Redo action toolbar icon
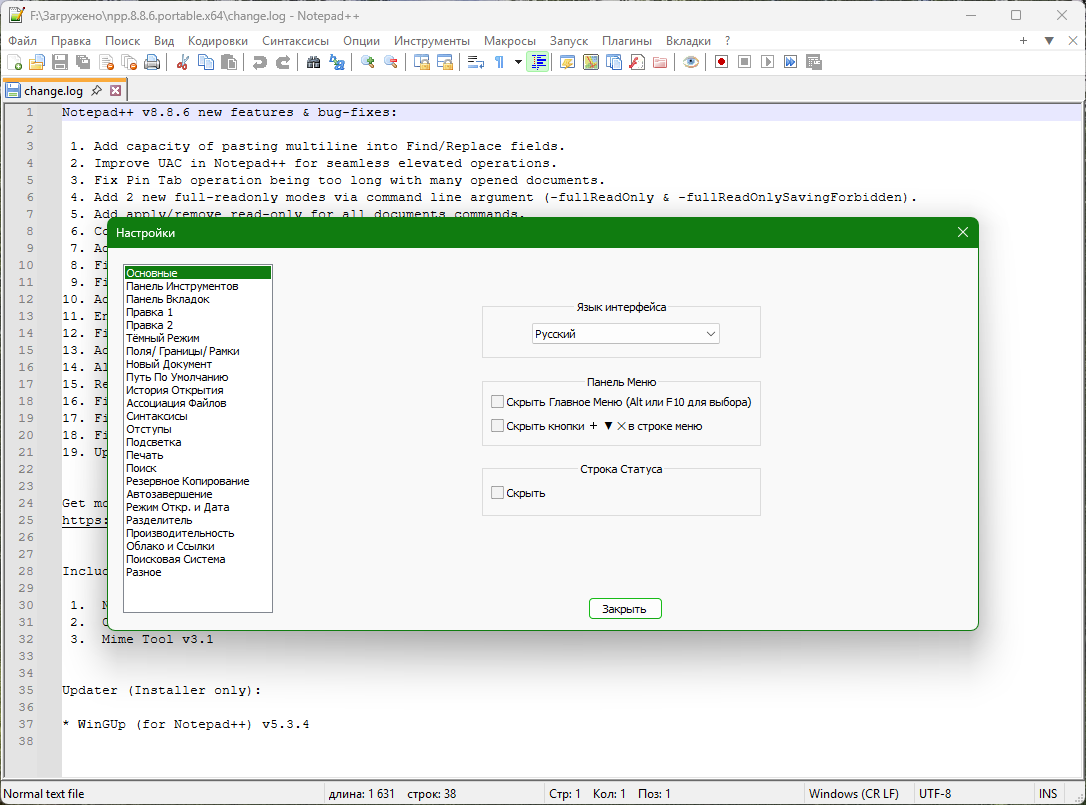The image size is (1086, 805). click(x=283, y=62)
